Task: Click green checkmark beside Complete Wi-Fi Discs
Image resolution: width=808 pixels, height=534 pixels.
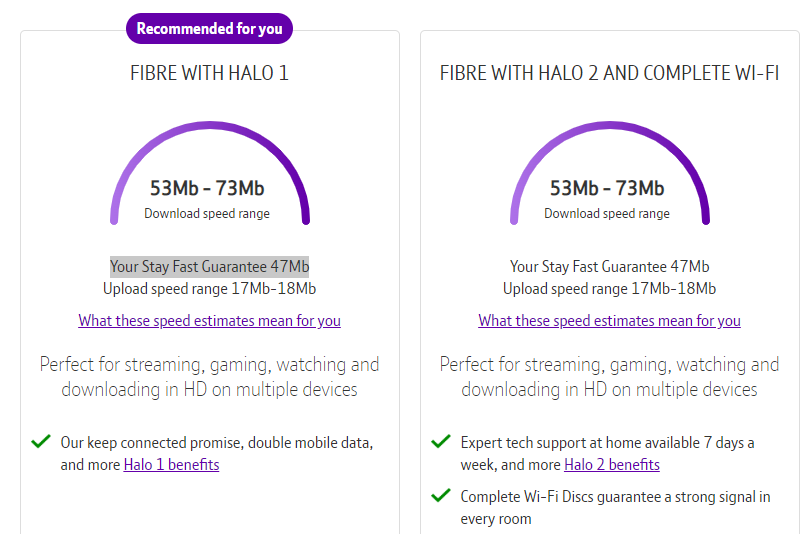Action: [x=440, y=495]
